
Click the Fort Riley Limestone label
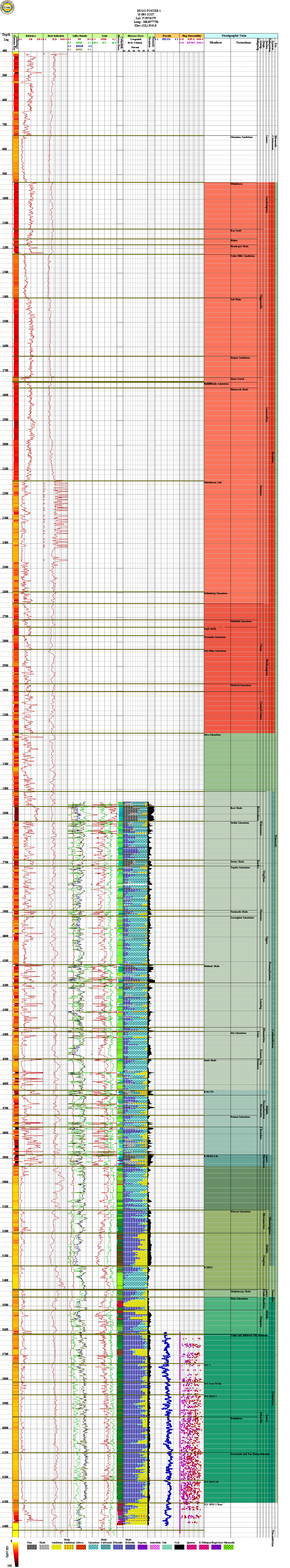[215, 651]
